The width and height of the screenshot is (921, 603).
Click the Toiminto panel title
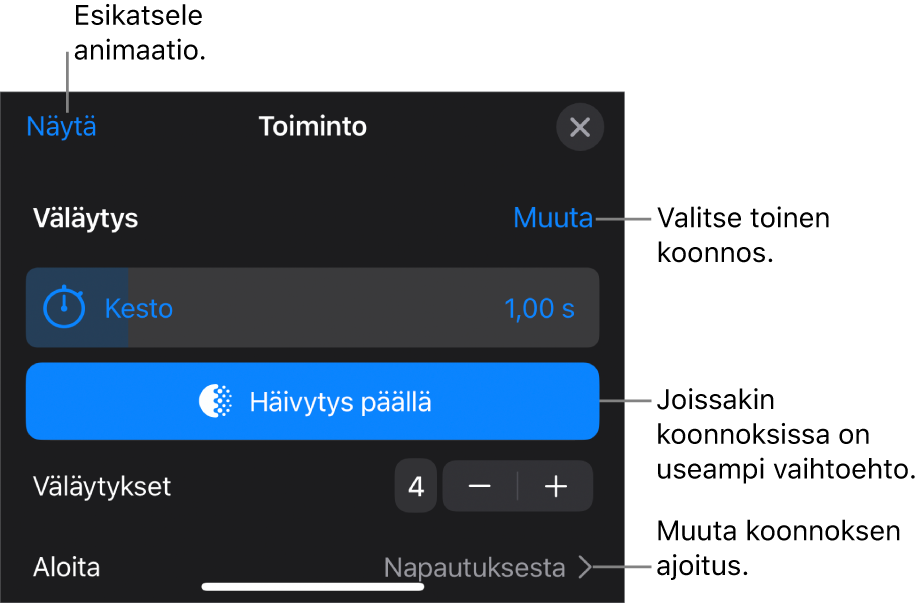(312, 127)
